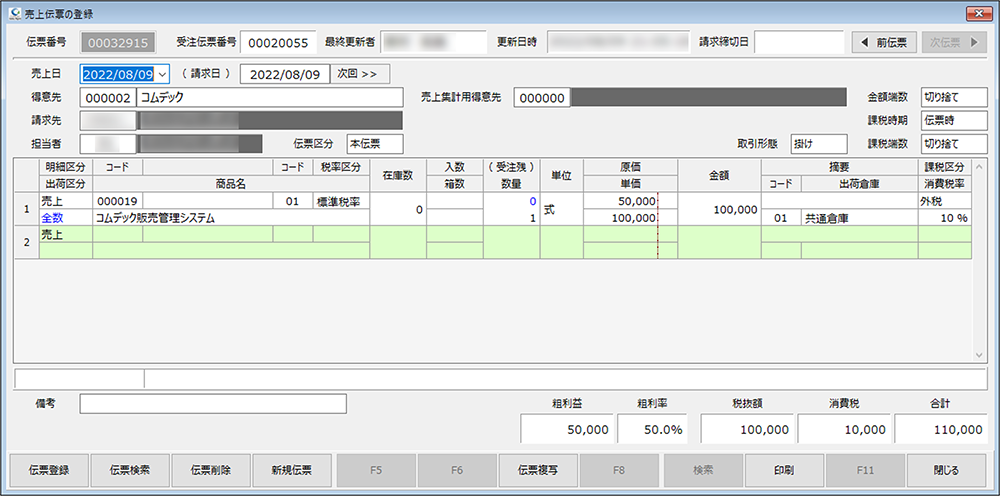
Task: Click the 受注伝票番号 field 00020055
Action: click(x=278, y=43)
